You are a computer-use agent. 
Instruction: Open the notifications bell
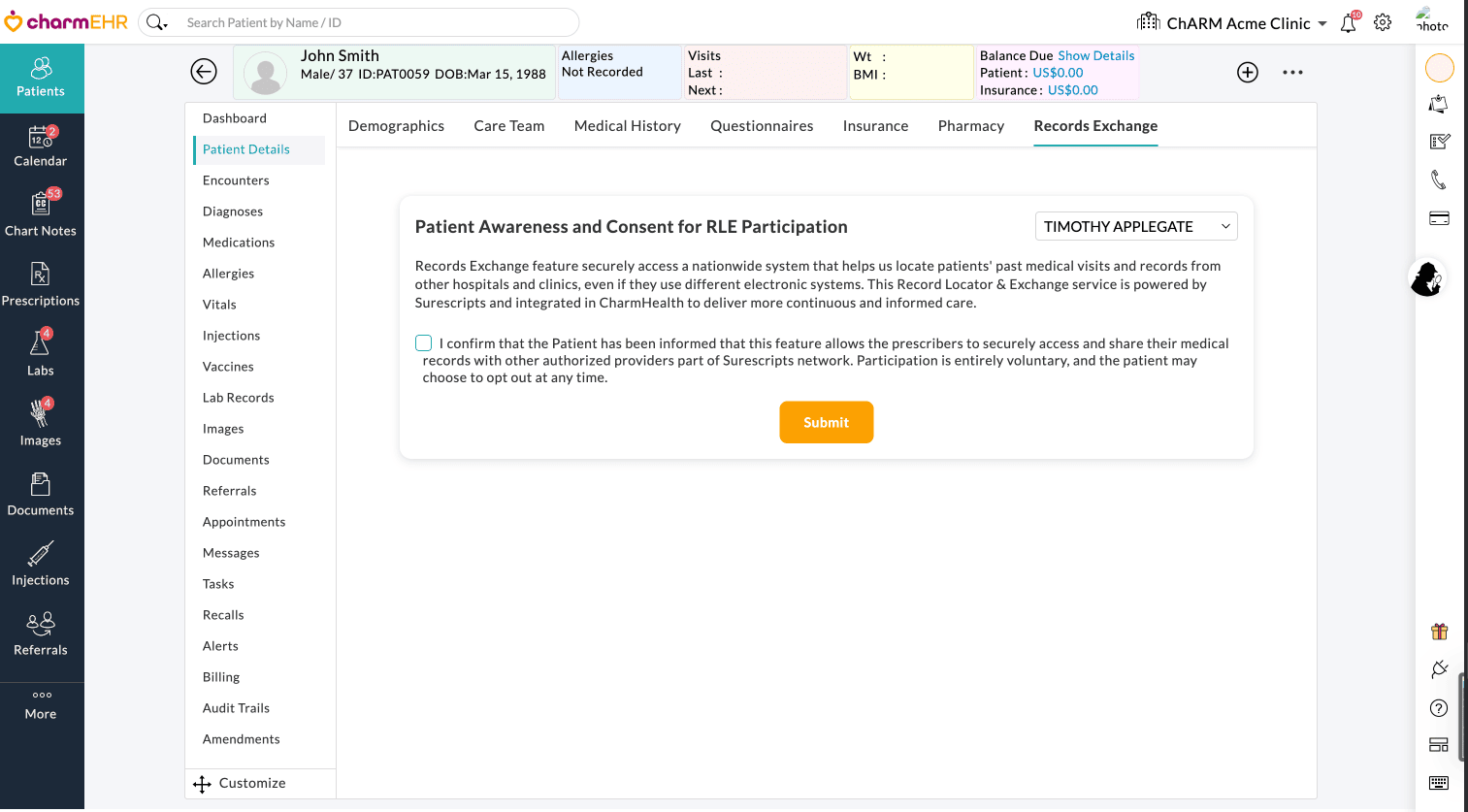[1349, 23]
